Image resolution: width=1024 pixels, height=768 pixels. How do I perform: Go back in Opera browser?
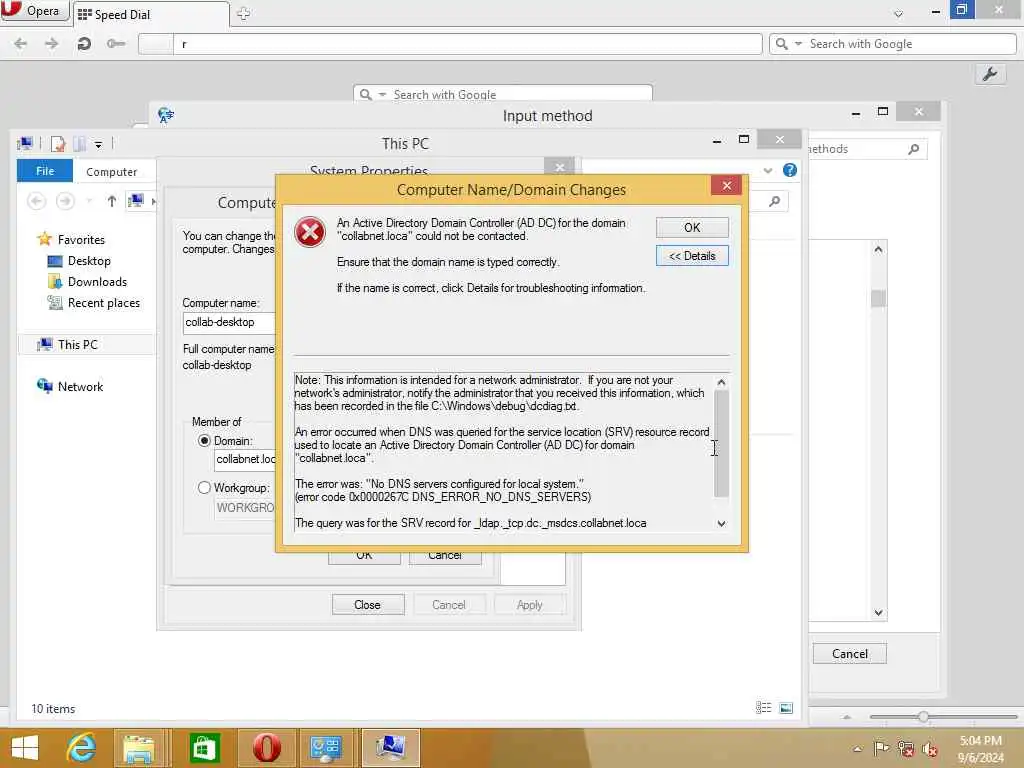pyautogui.click(x=21, y=44)
